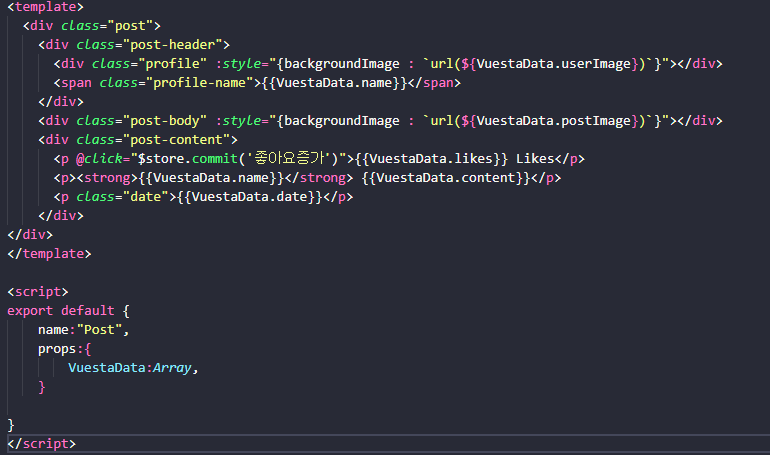The width and height of the screenshot is (770, 455).
Task: Click {{VuestaData.content}} interpolation
Action: pyautogui.click(x=446, y=178)
